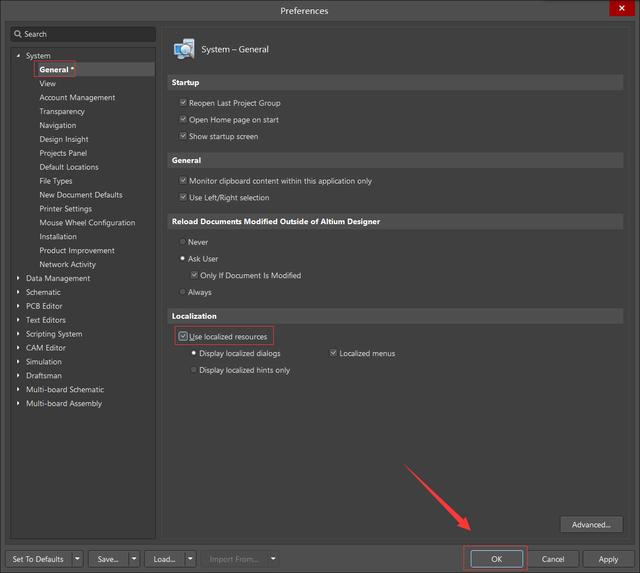This screenshot has width=640, height=573.
Task: Expand the Multi-board Assembly node
Action: coord(18,403)
